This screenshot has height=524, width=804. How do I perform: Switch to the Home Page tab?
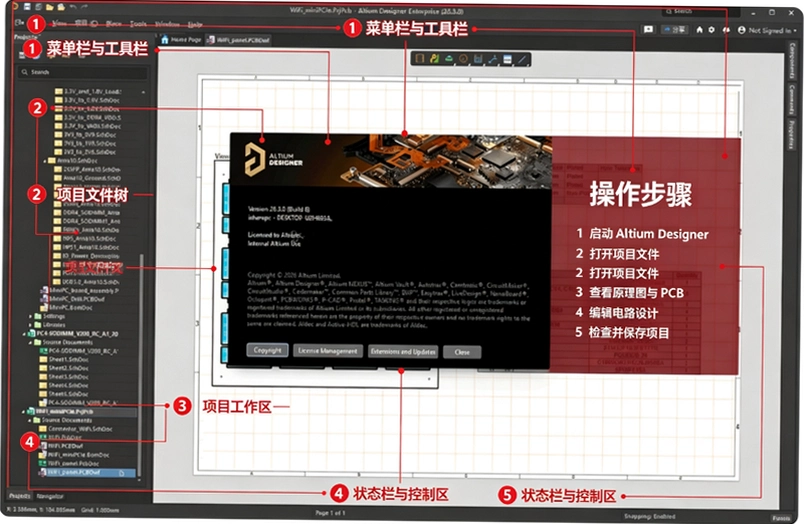(180, 39)
